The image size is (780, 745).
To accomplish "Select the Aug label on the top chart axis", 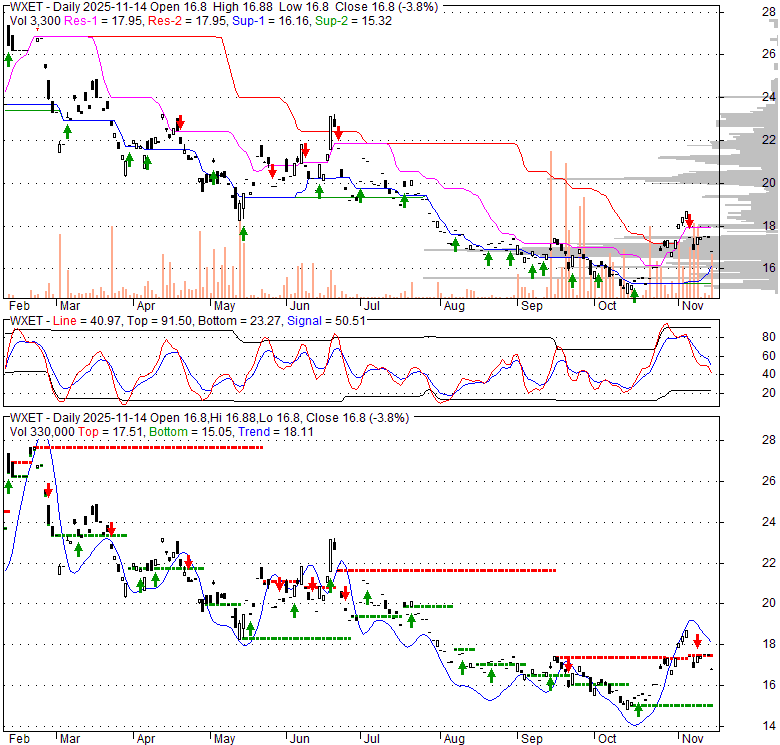I will point(453,304).
